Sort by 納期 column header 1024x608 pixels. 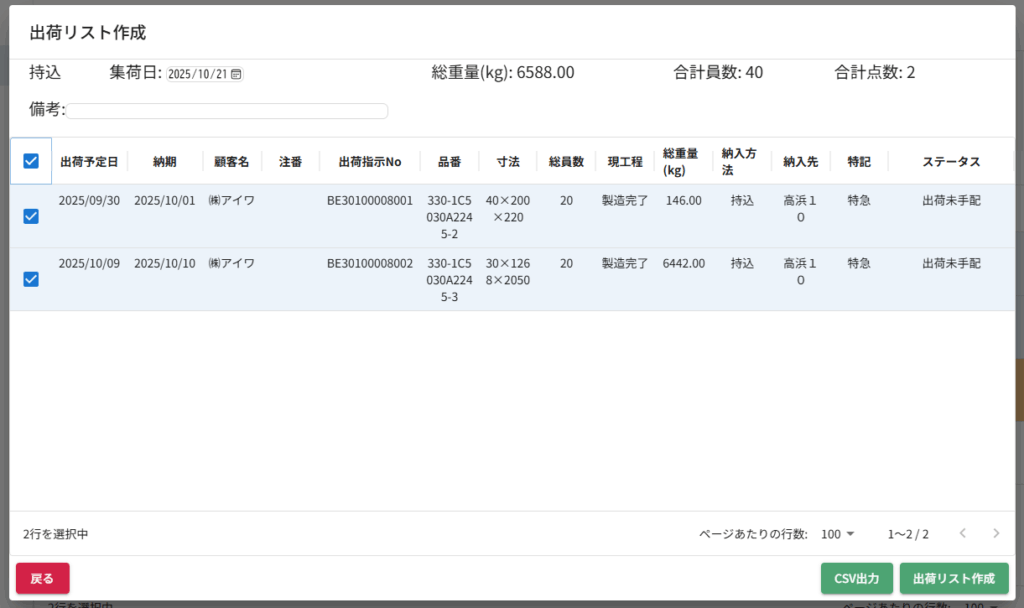[165, 162]
